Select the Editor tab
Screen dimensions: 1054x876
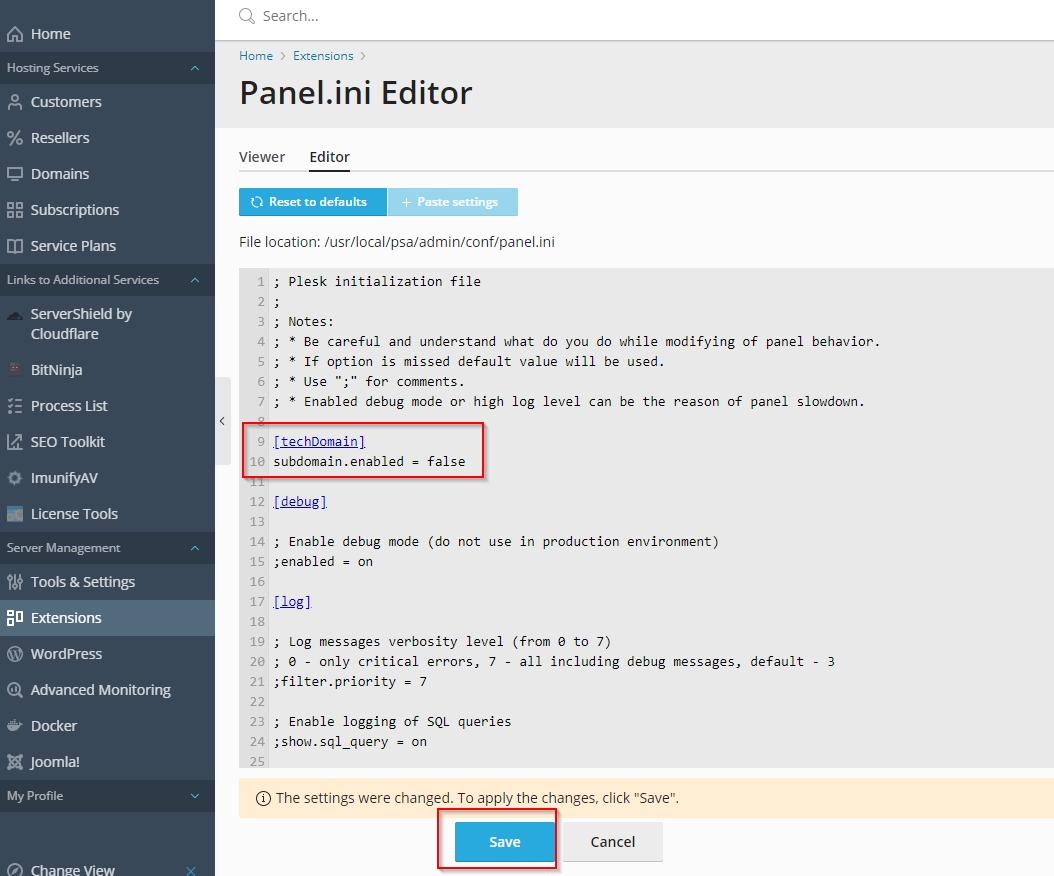[329, 157]
